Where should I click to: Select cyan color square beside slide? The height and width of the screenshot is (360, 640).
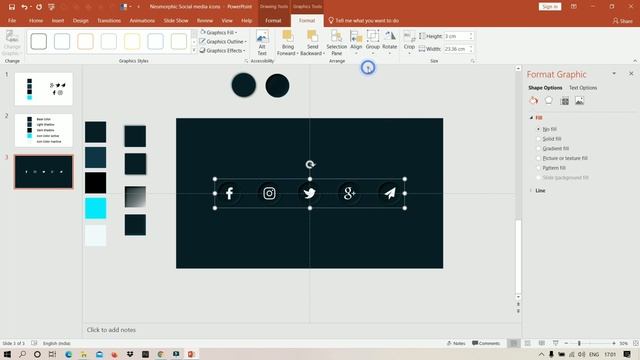(96, 208)
